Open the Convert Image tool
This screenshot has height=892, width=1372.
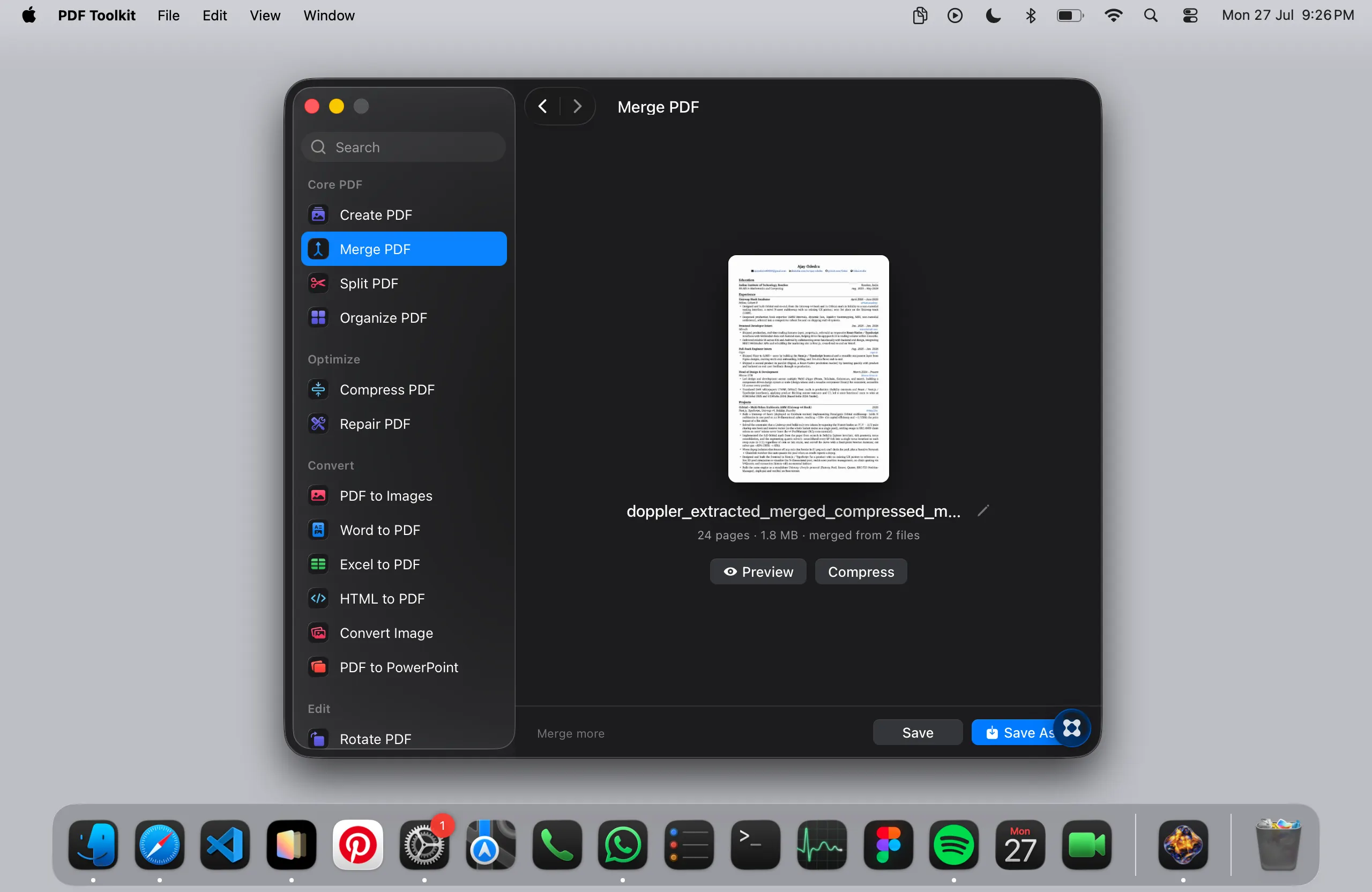[404, 633]
